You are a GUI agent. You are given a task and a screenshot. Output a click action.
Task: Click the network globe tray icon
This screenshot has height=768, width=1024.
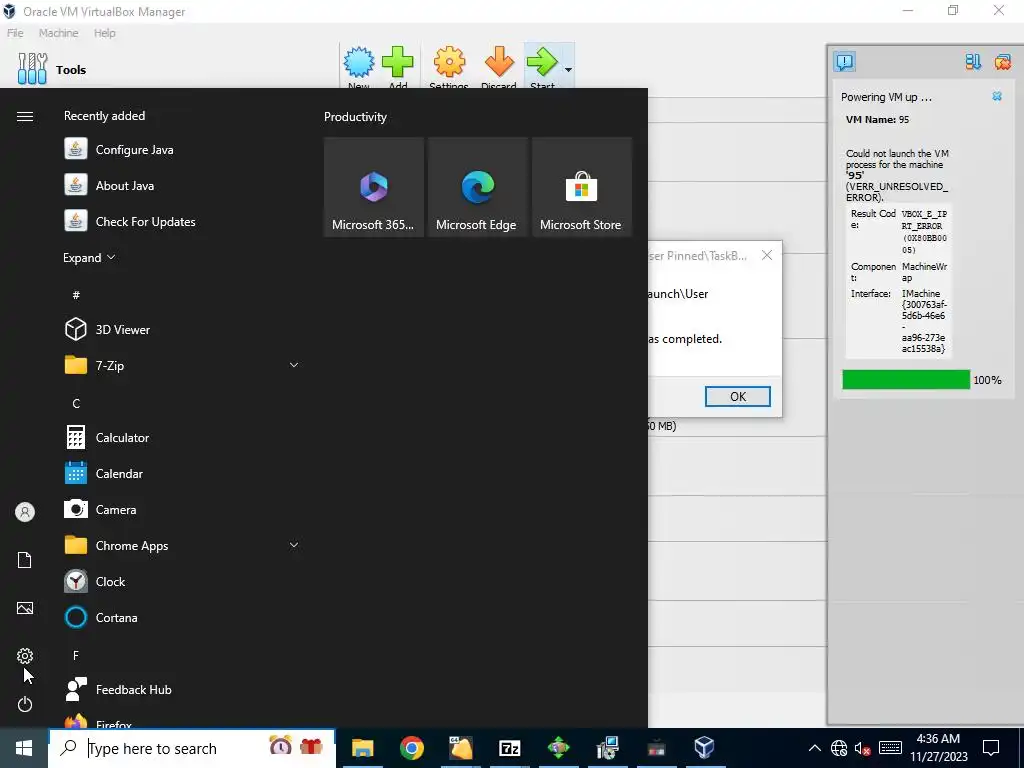pos(839,748)
